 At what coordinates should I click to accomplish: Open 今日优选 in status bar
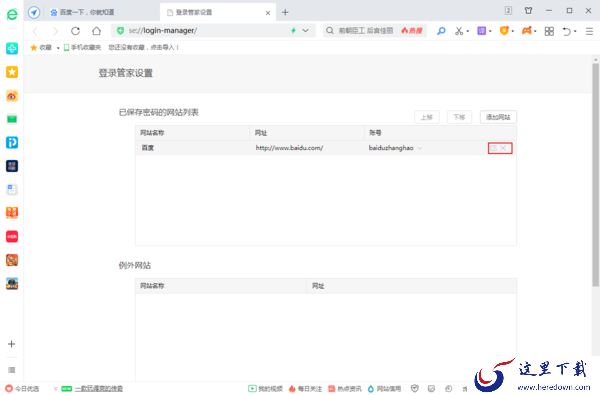(22, 388)
